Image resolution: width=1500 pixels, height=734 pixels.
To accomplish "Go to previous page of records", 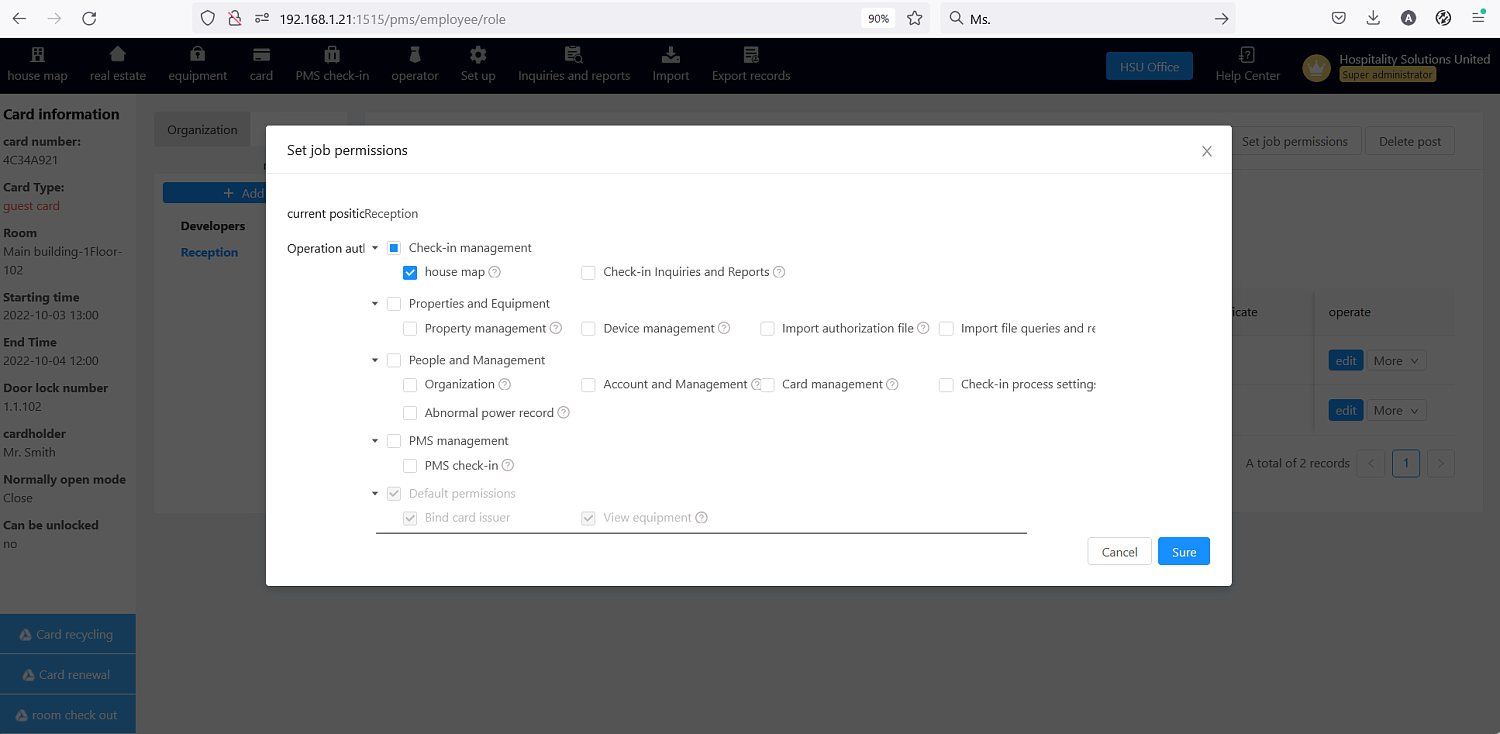I will [1372, 463].
